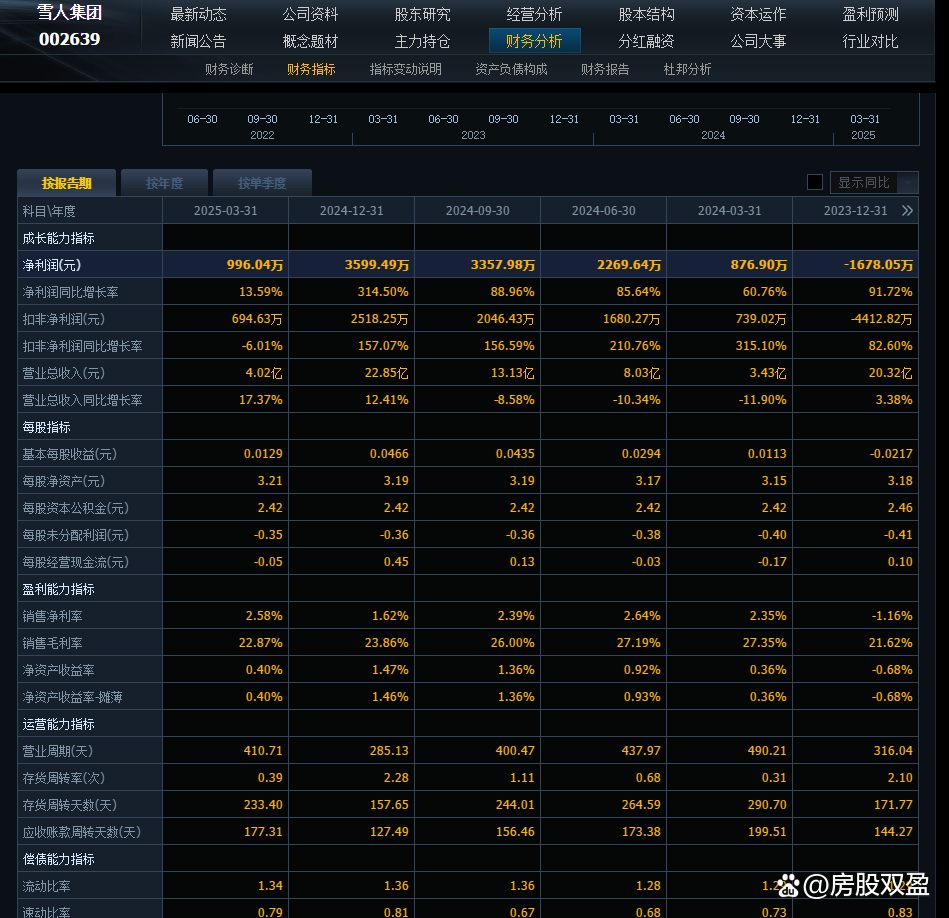949x918 pixels.
Task: Open the 显示同比 dropdown arrow
Action: pyautogui.click(x=908, y=182)
